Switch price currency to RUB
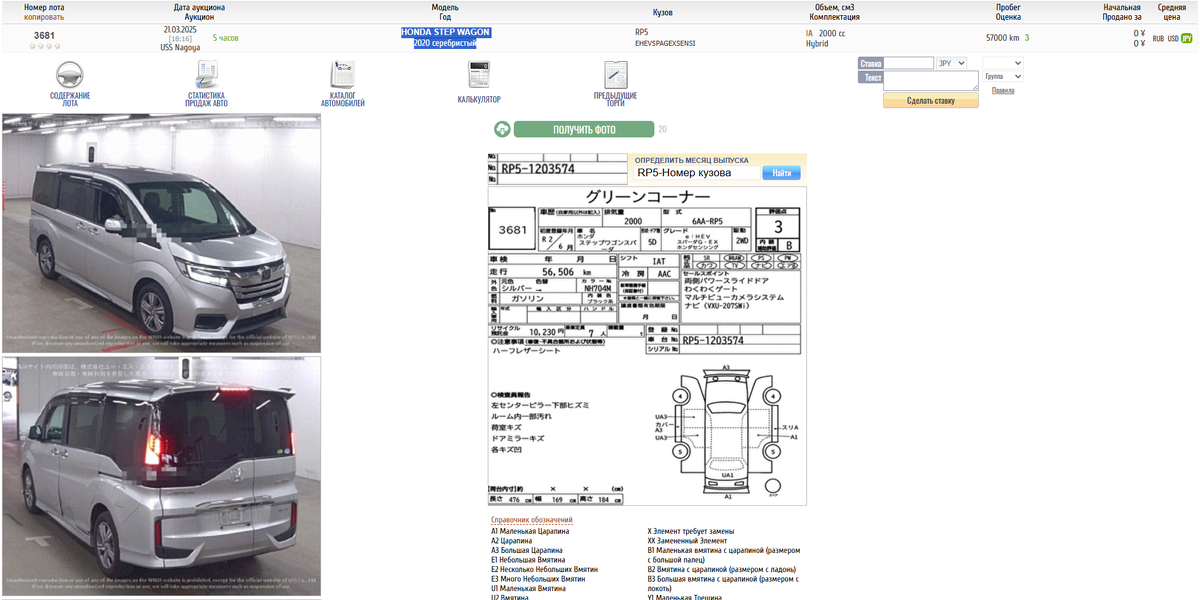 [1158, 38]
